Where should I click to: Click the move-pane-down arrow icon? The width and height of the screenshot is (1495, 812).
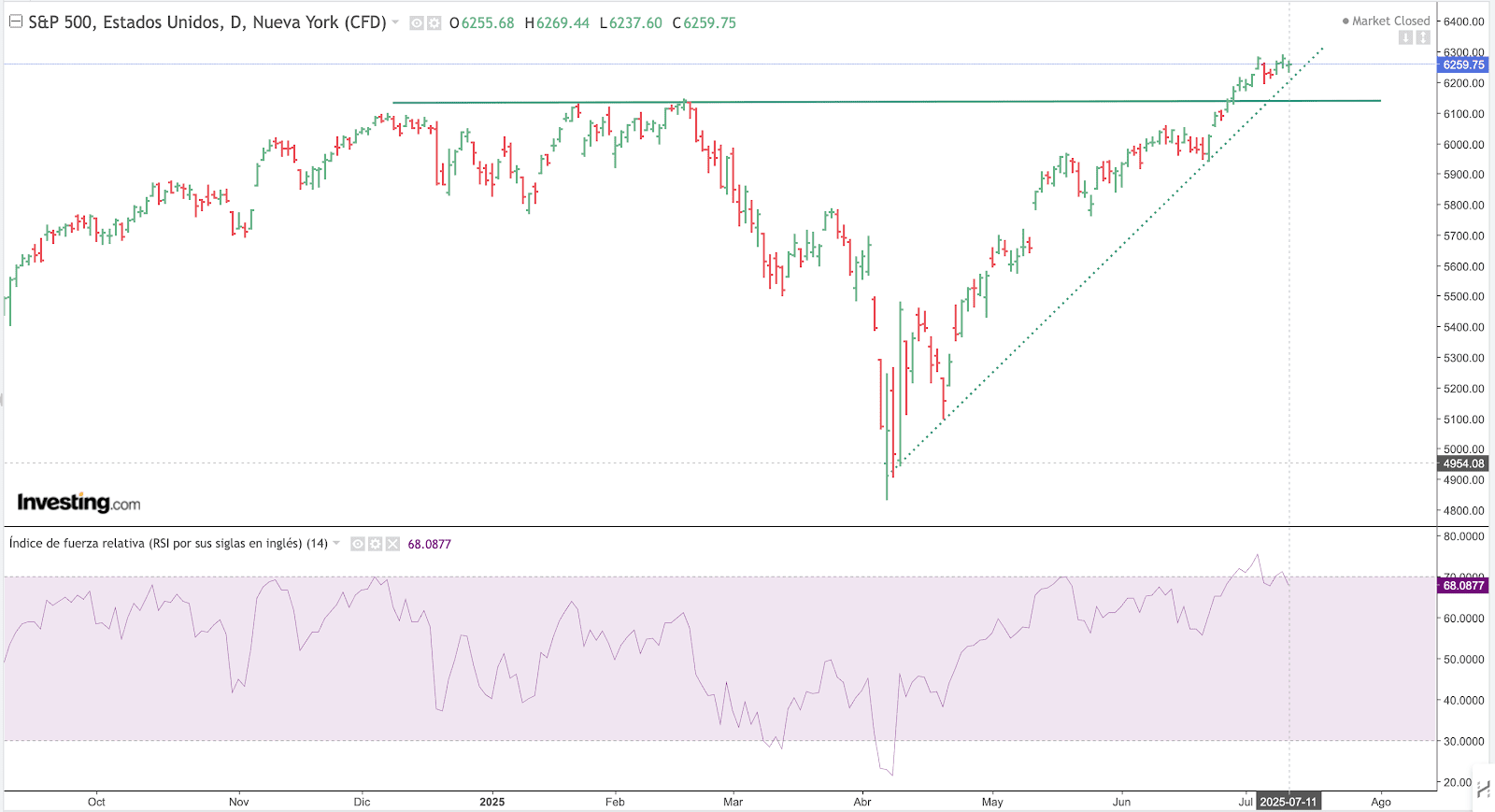(1405, 37)
